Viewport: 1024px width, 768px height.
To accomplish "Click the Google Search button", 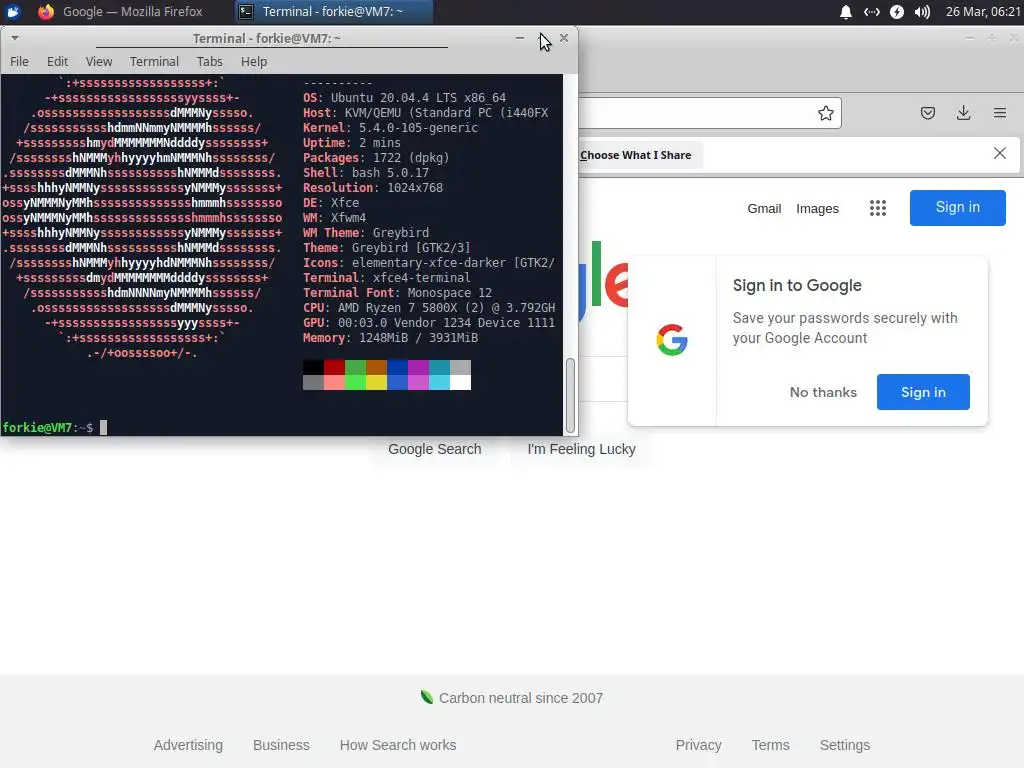I will click(x=435, y=449).
